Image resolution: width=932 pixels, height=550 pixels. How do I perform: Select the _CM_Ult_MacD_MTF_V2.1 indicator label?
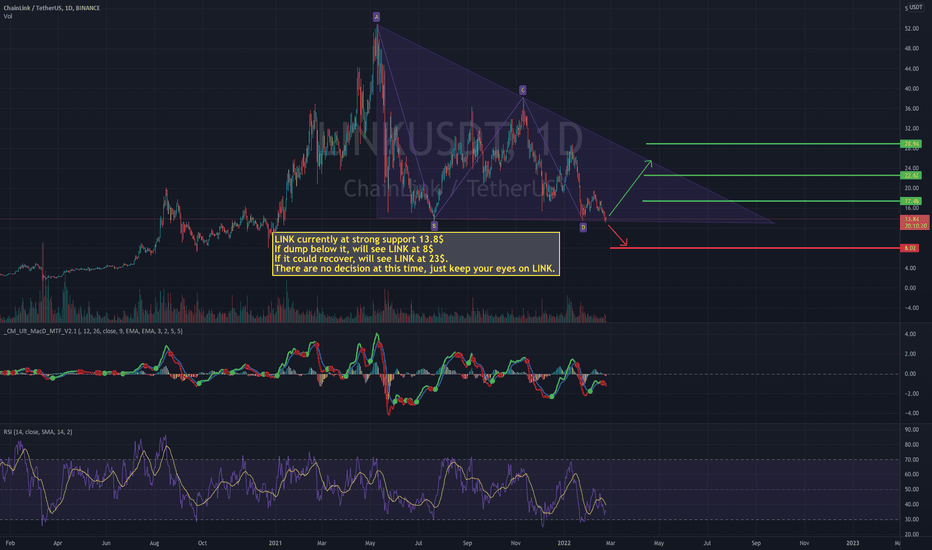93,331
